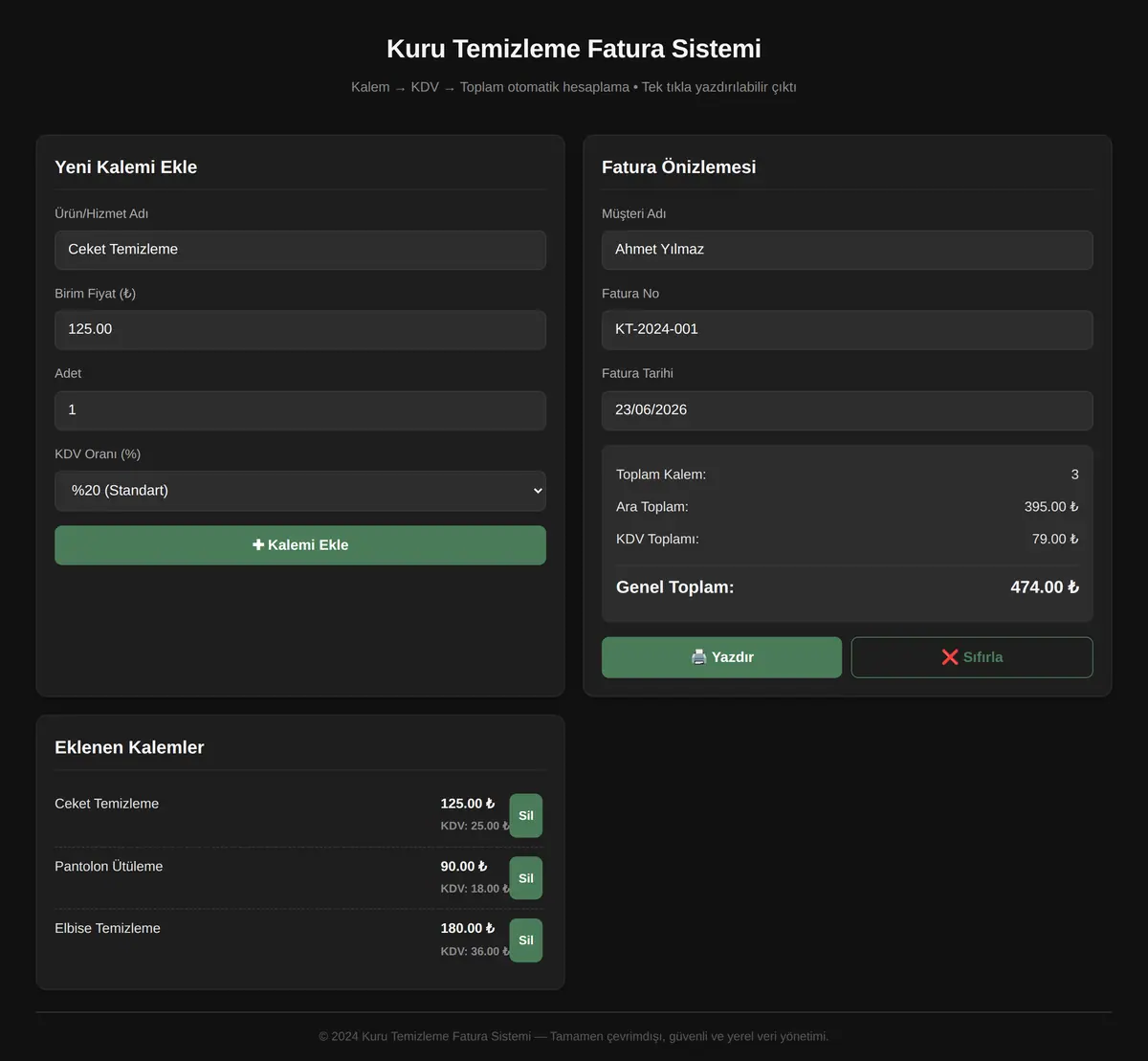Screen dimensions: 1148x1061
Task: Remove the Pantolon Ütüleme row
Action: click(x=525, y=878)
